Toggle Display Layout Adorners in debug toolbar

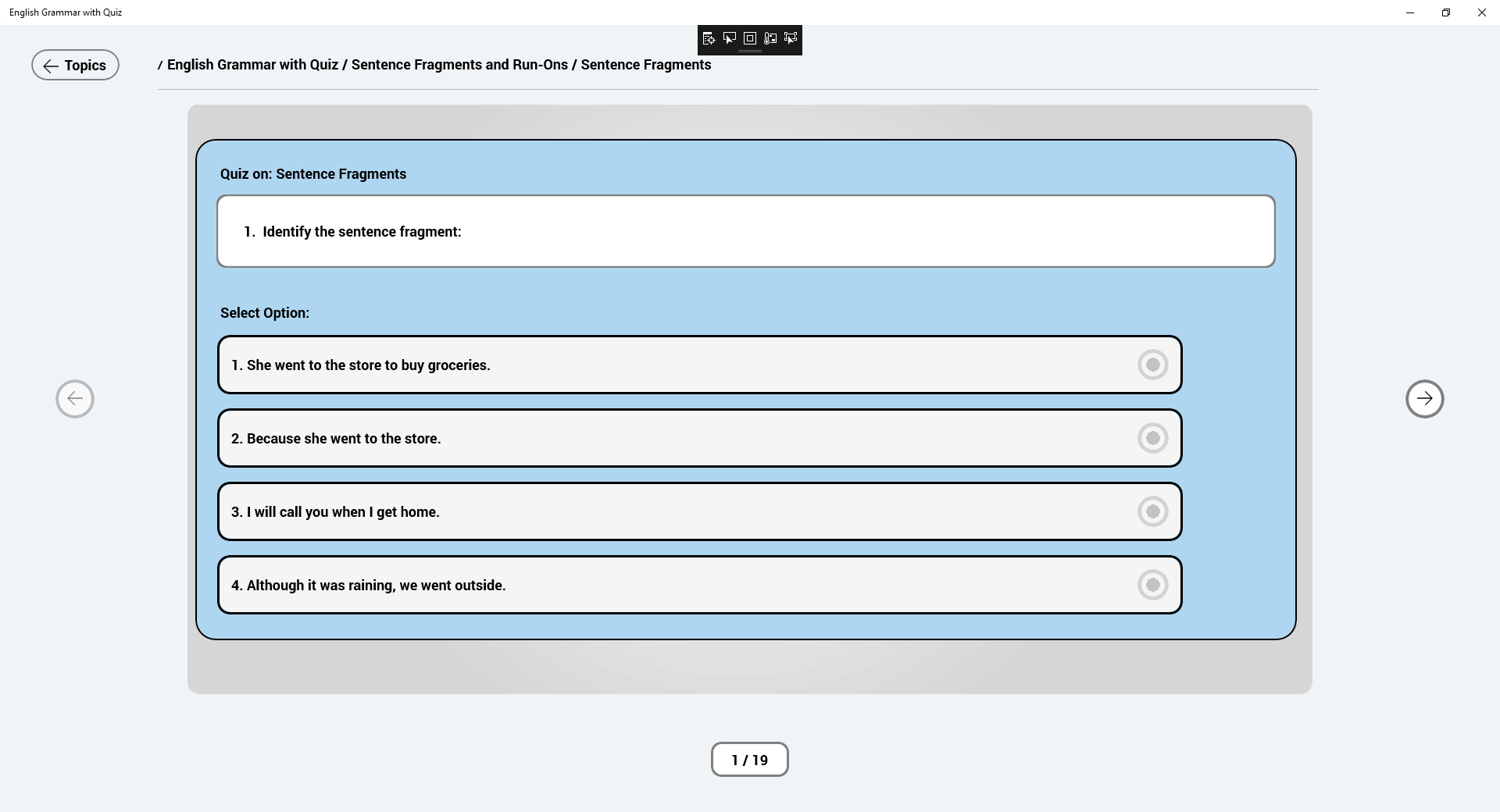click(750, 38)
